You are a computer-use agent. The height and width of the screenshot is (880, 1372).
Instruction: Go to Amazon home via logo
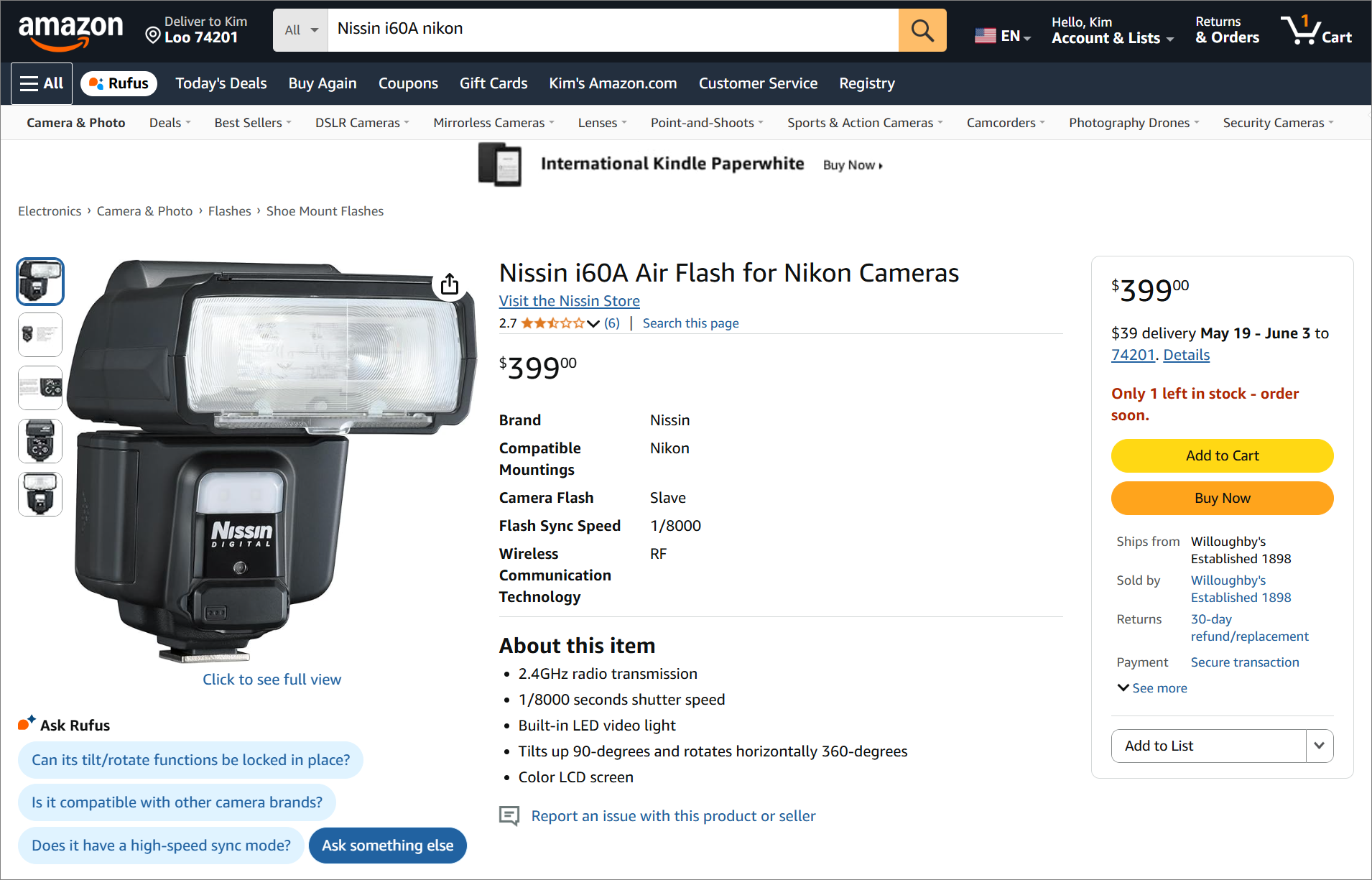click(x=70, y=32)
